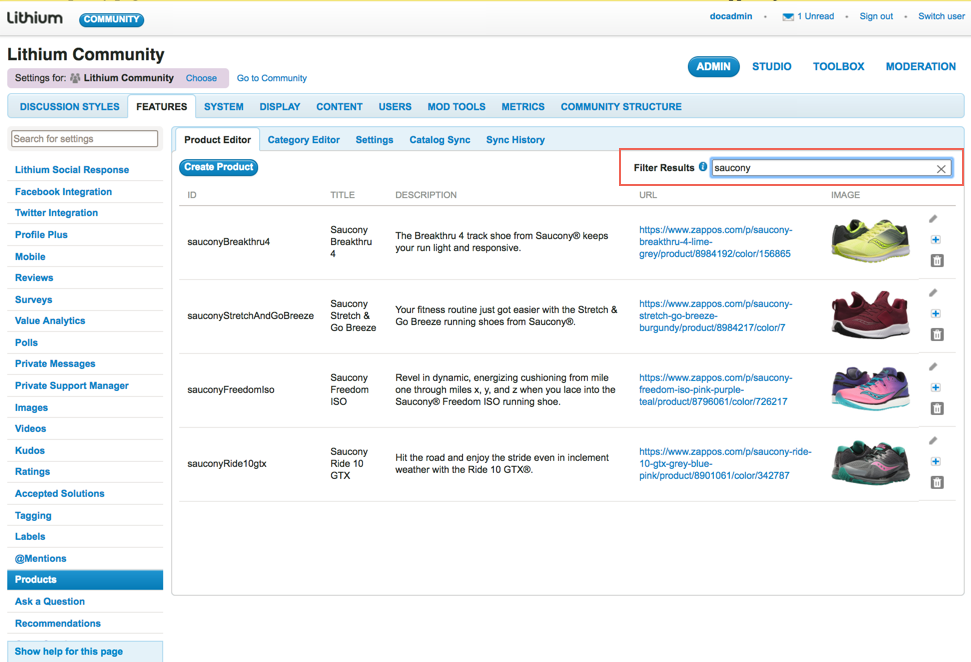Delete the sauconyBreakthru4 product with trash icon

(937, 261)
